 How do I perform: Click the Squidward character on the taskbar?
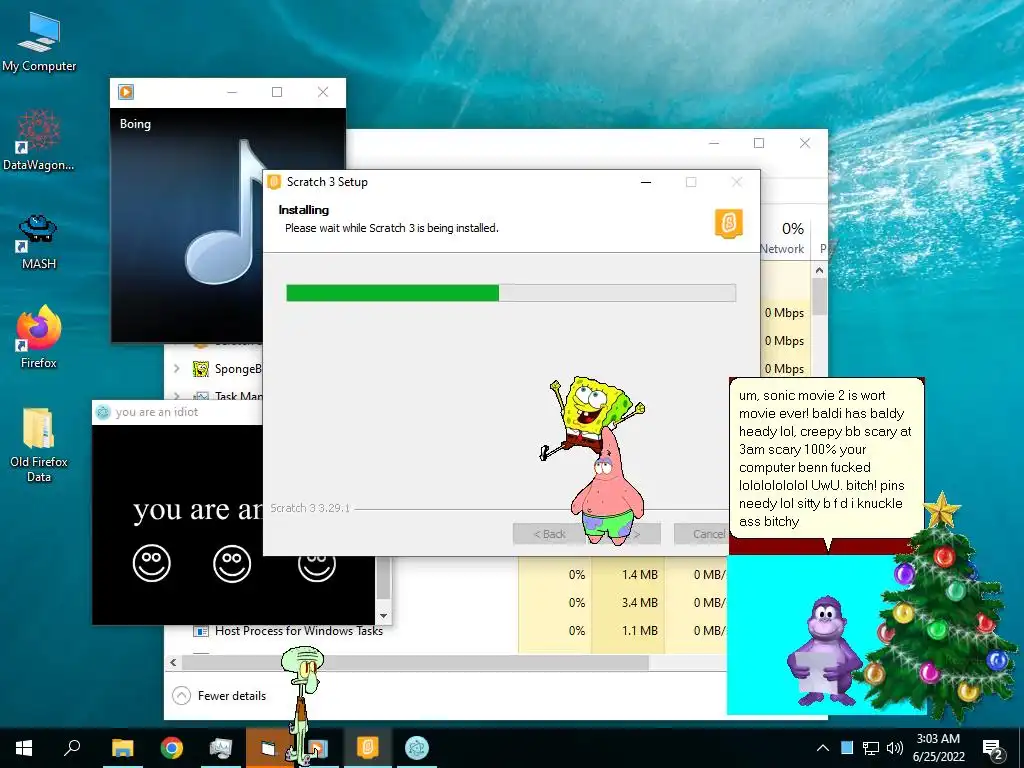(x=302, y=704)
